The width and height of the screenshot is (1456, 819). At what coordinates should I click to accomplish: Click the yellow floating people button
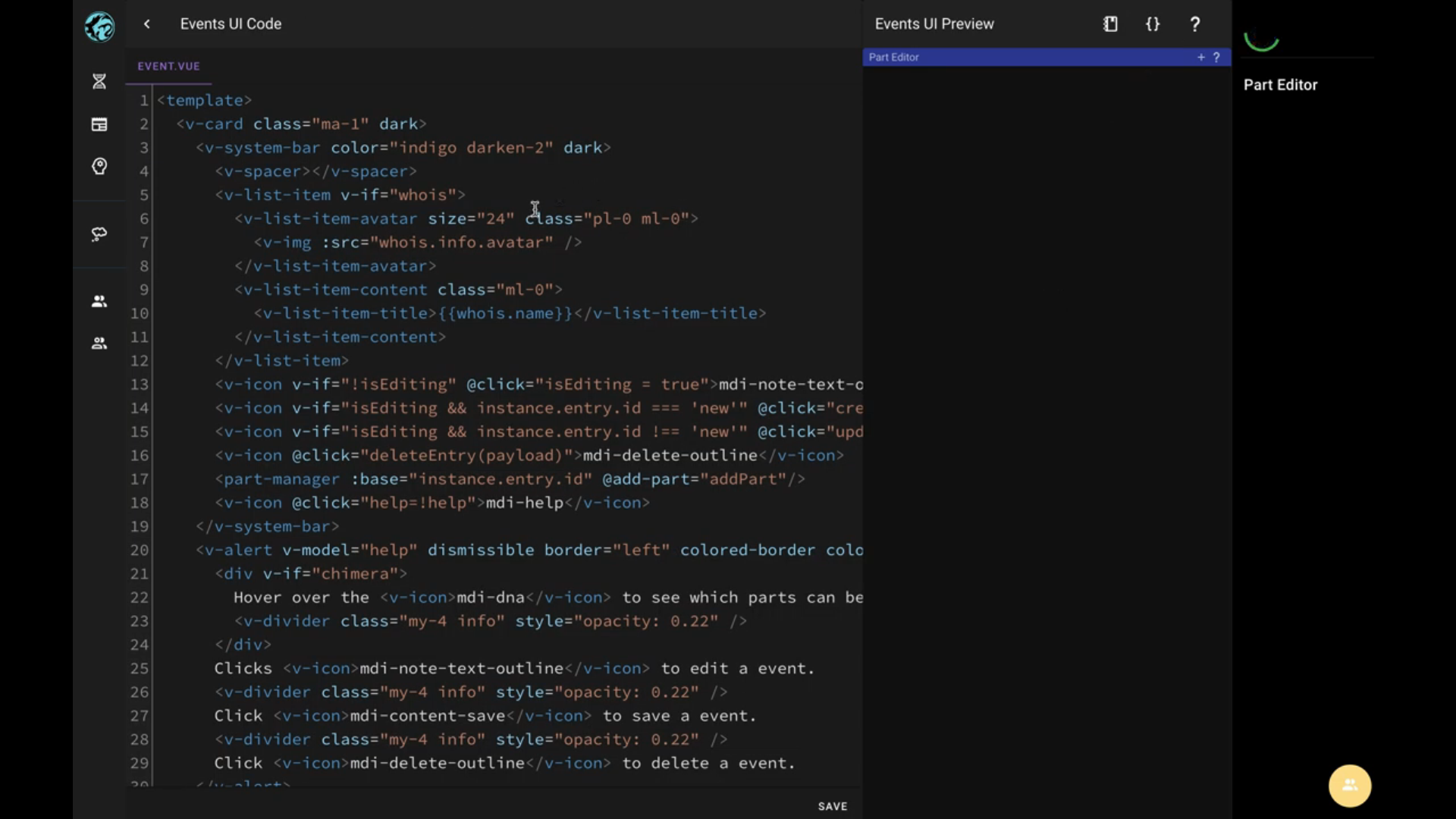[x=1349, y=786]
